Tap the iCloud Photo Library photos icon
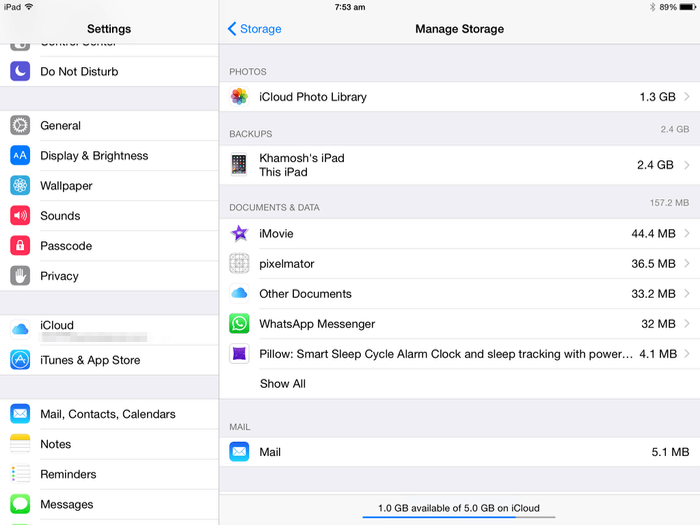Screen dimensions: 700x525 pyautogui.click(x=239, y=96)
